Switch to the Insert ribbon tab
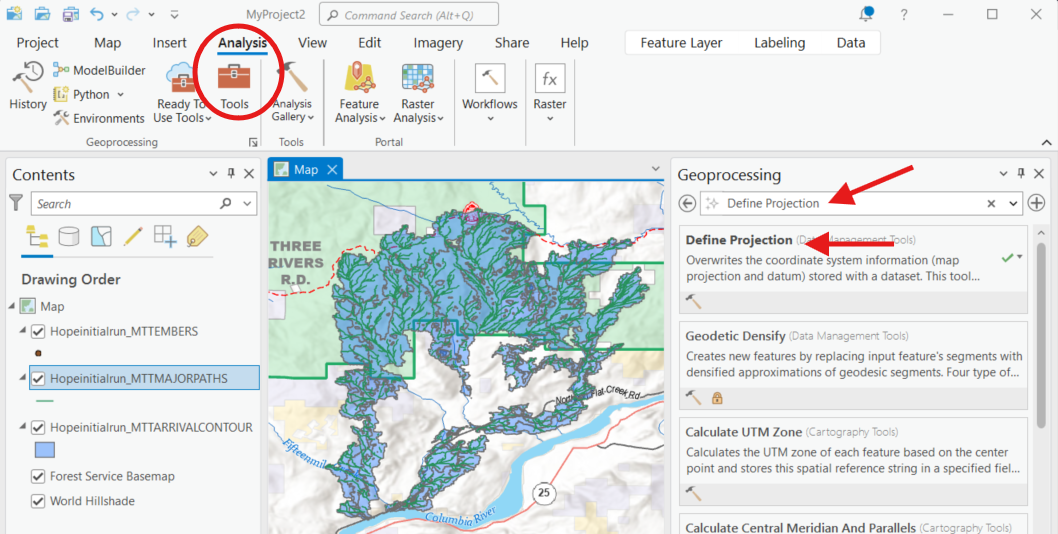The height and width of the screenshot is (534, 1058). point(169,43)
